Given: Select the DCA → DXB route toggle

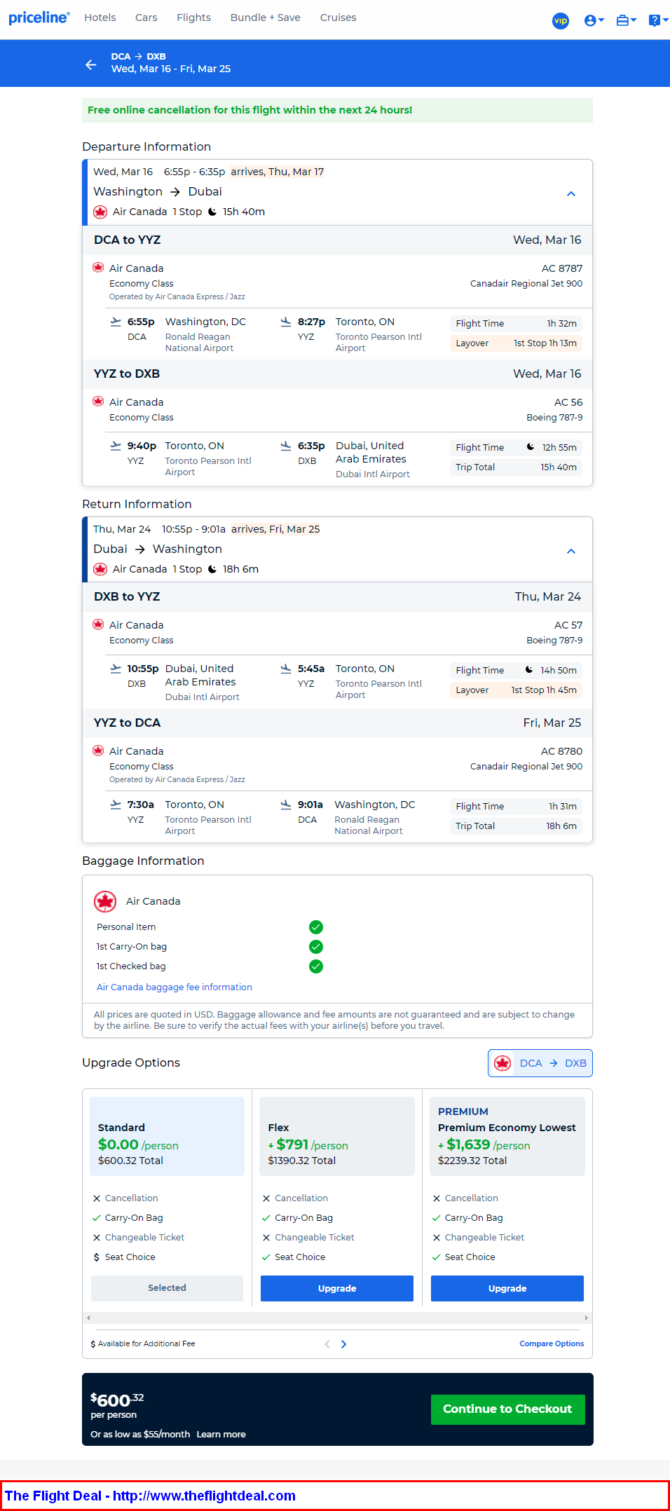Looking at the screenshot, I should [x=540, y=1063].
